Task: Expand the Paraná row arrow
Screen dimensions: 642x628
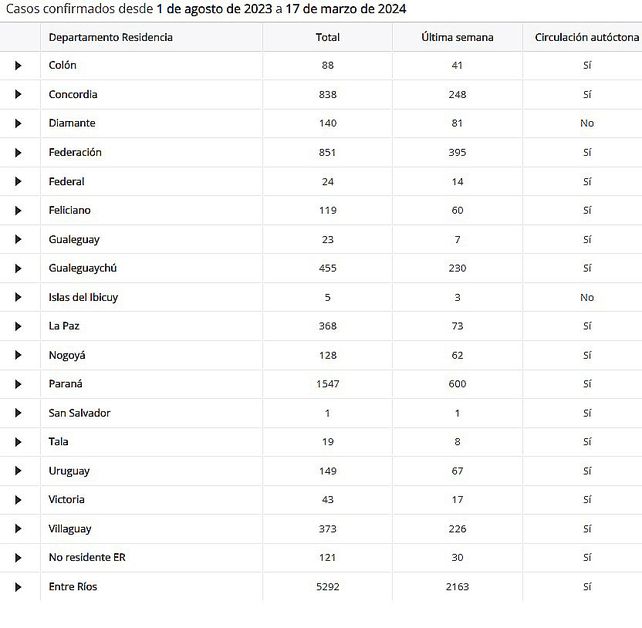Action: [x=18, y=384]
